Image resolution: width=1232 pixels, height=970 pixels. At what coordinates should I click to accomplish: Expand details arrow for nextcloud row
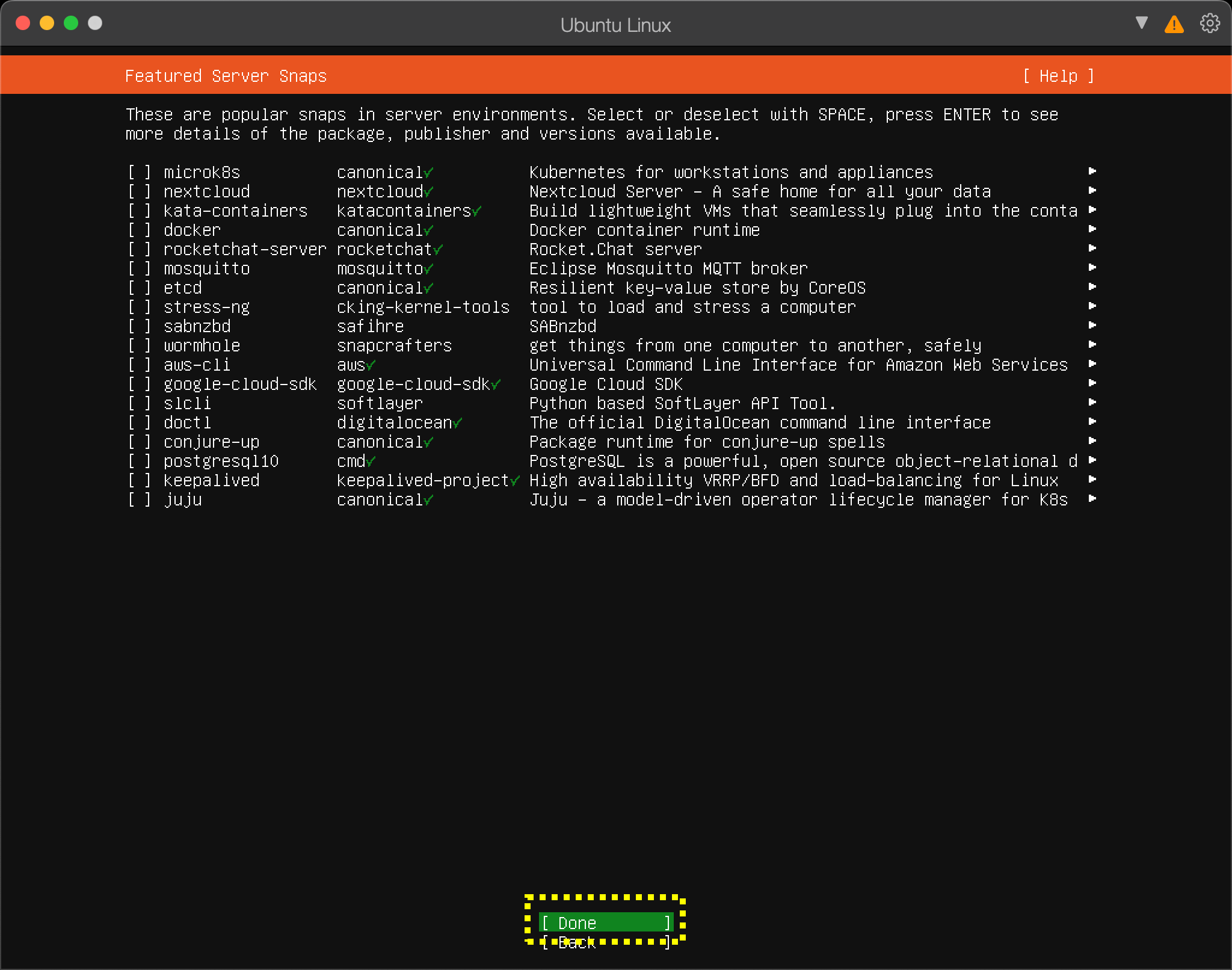point(1092,191)
